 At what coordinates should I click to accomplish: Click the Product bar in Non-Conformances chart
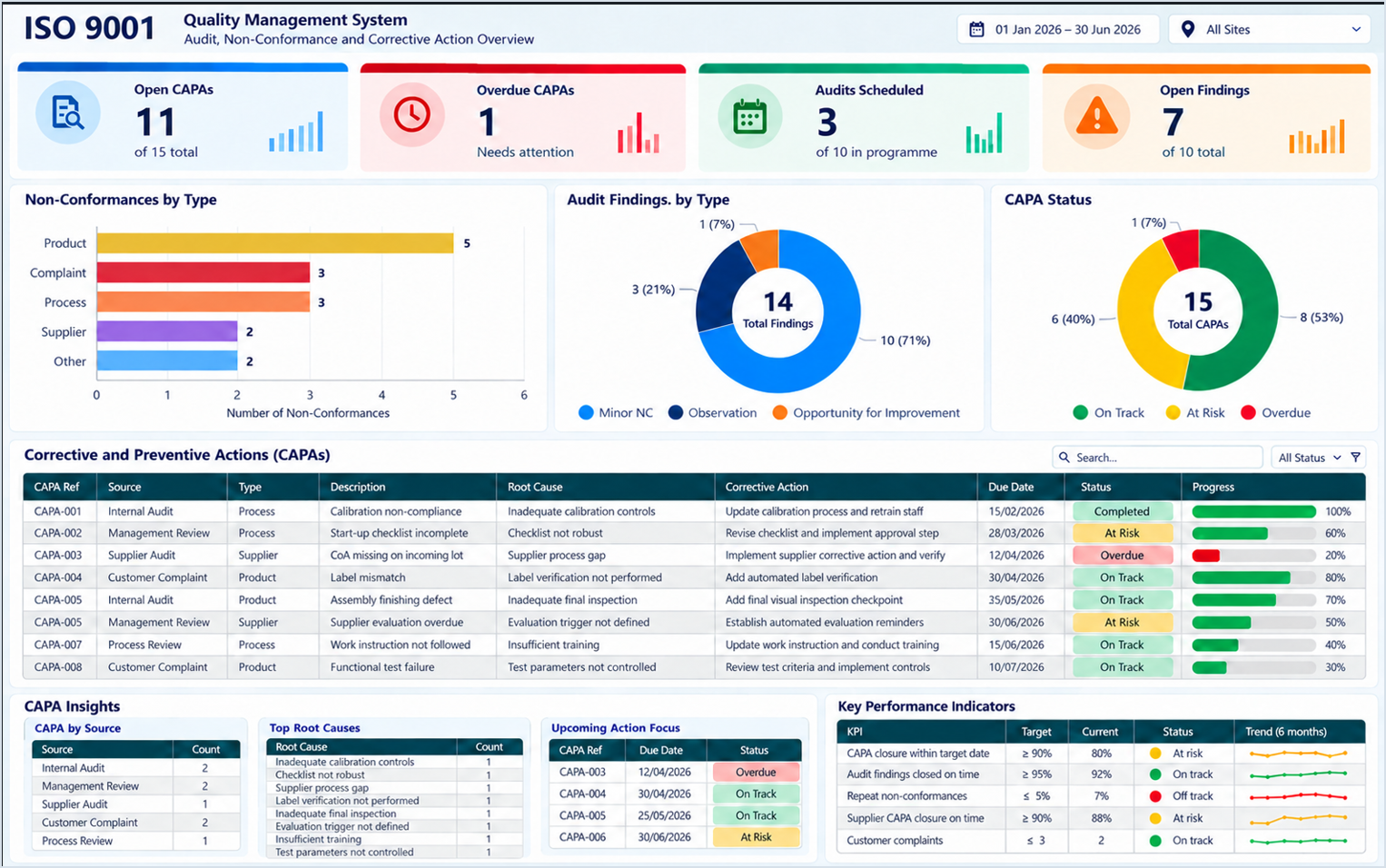(275, 243)
